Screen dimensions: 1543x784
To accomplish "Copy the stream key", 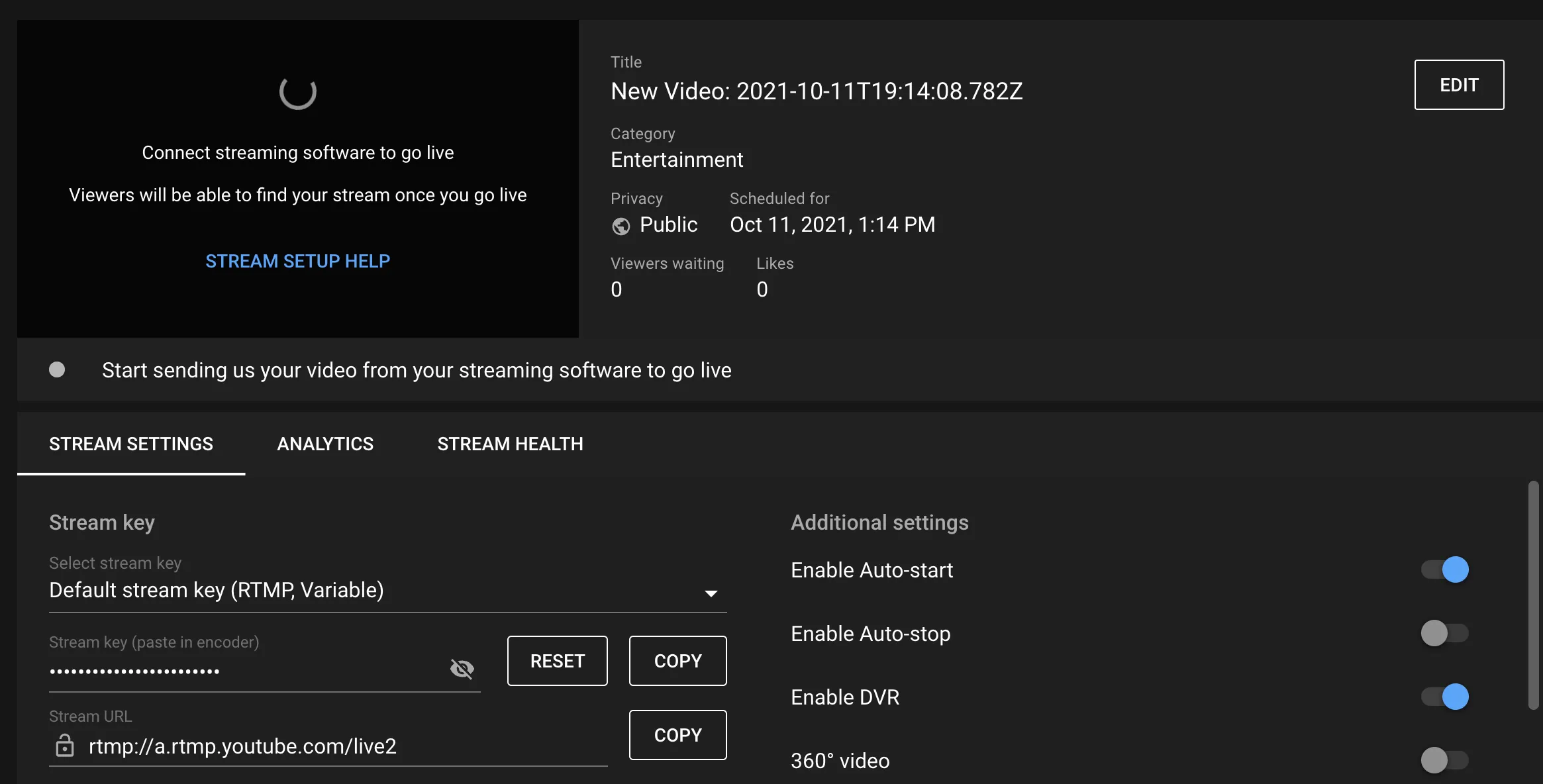I will [677, 661].
